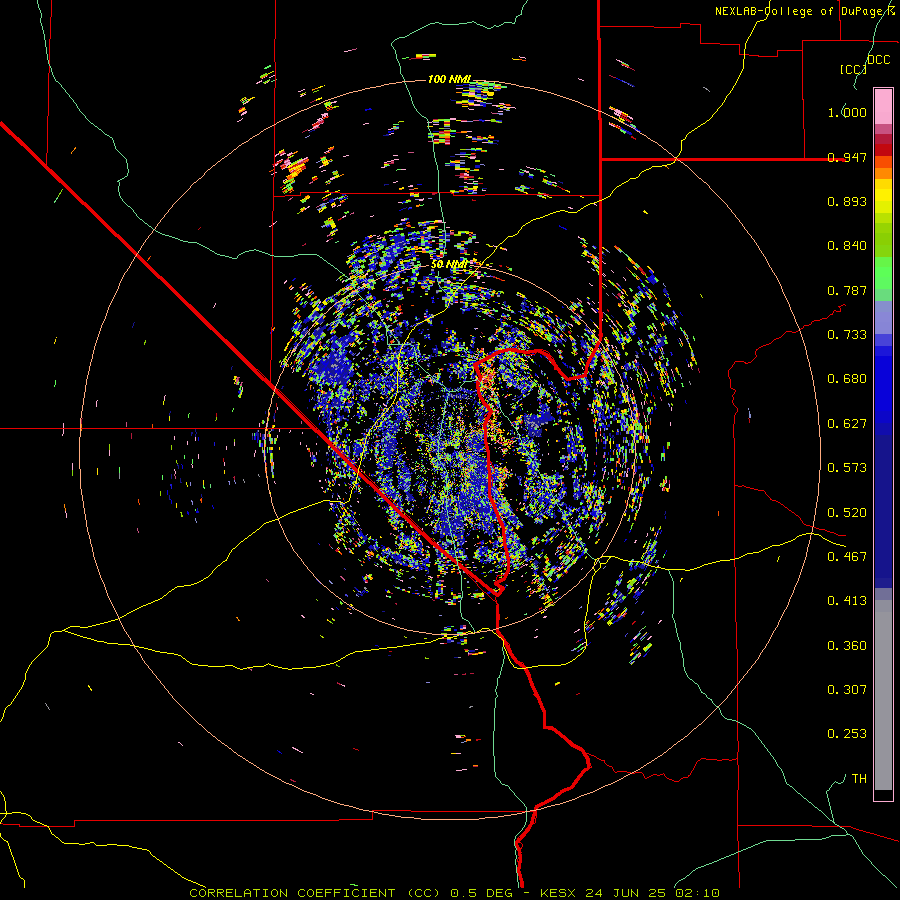
Task: Select the 0.307 scale value
Action: pyautogui.click(x=847, y=690)
